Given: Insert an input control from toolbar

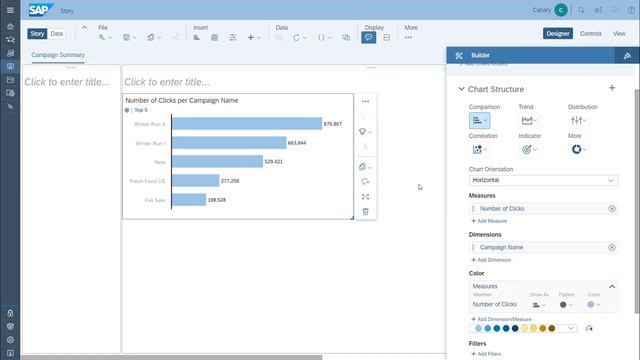Looking at the screenshot, I should 233,38.
